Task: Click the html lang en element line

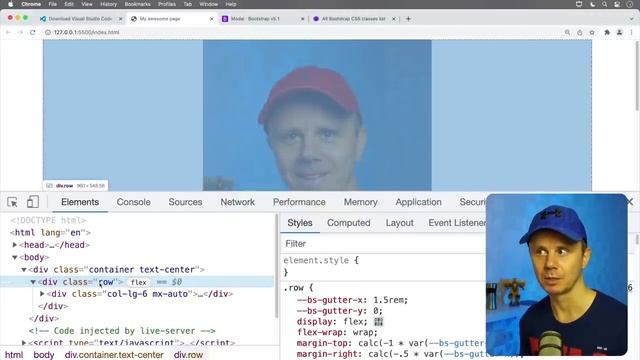Action: pyautogui.click(x=50, y=233)
